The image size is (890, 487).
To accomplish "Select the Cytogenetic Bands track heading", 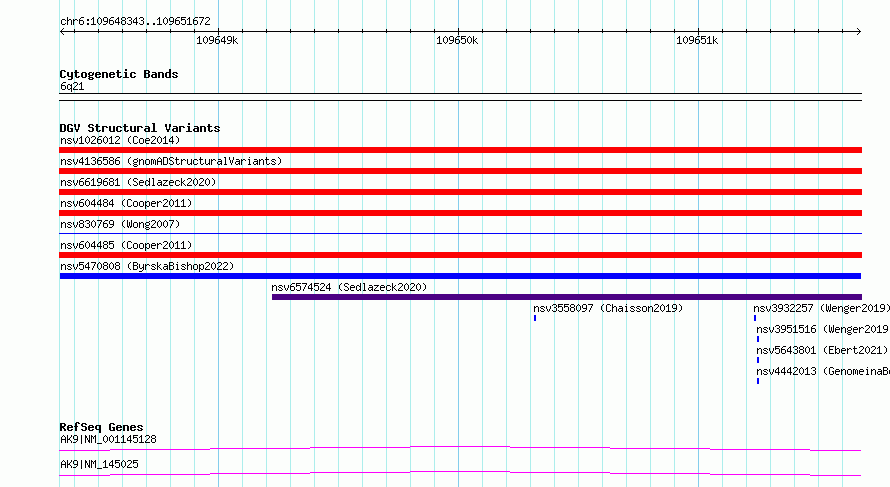I will pos(119,74).
